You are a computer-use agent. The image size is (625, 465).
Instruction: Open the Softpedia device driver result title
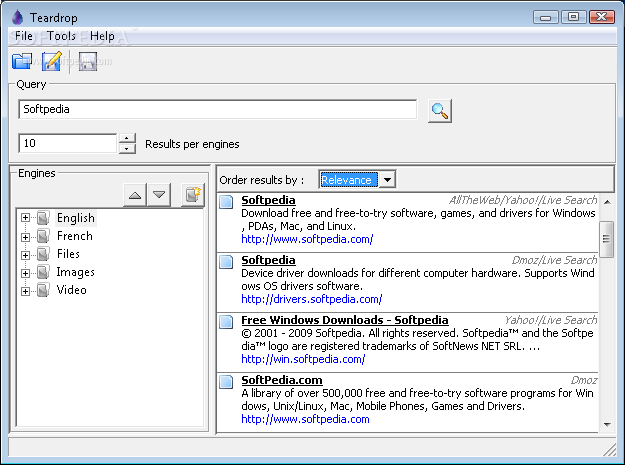tap(268, 260)
